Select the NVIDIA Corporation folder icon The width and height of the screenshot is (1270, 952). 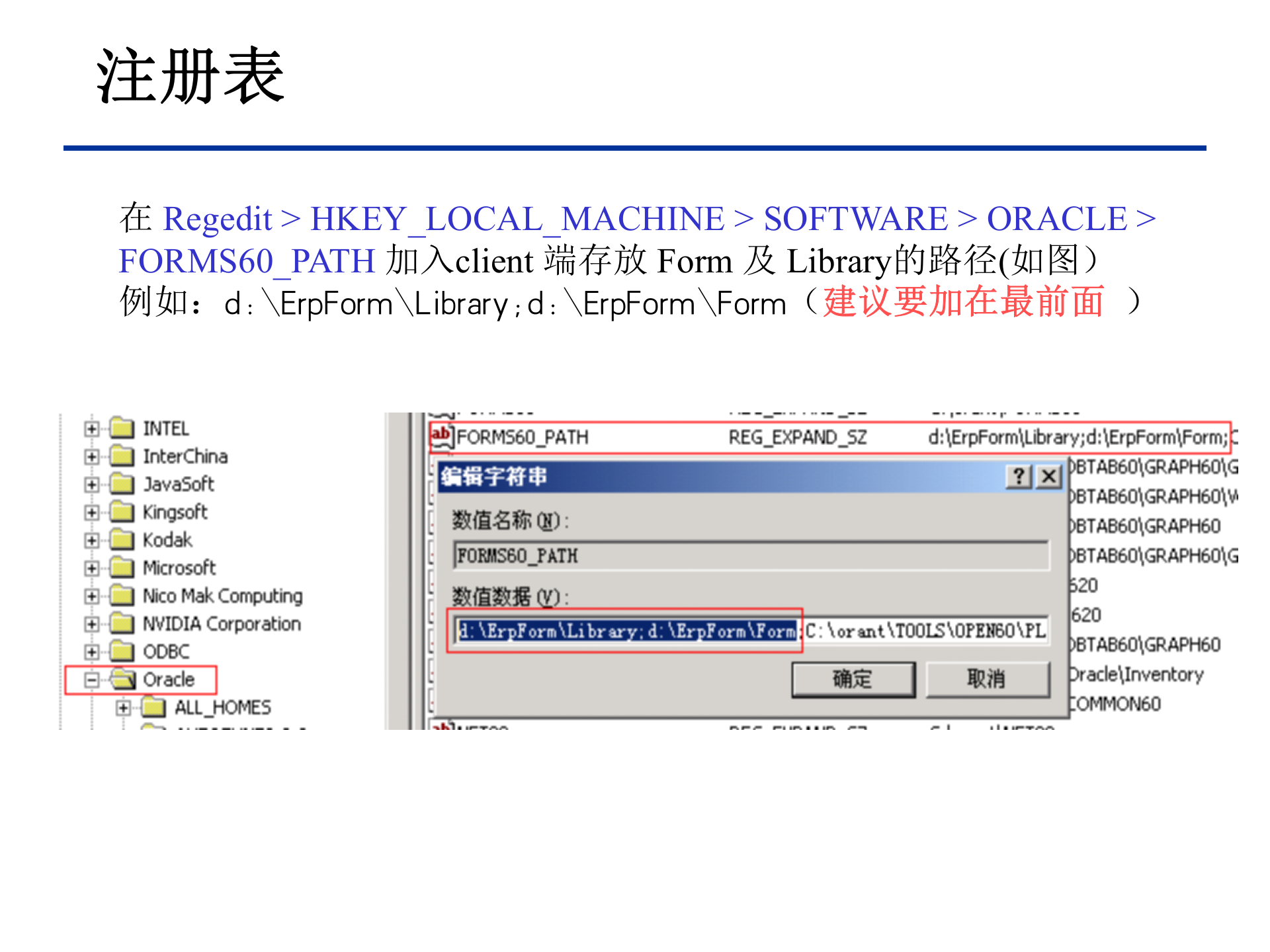(x=123, y=623)
